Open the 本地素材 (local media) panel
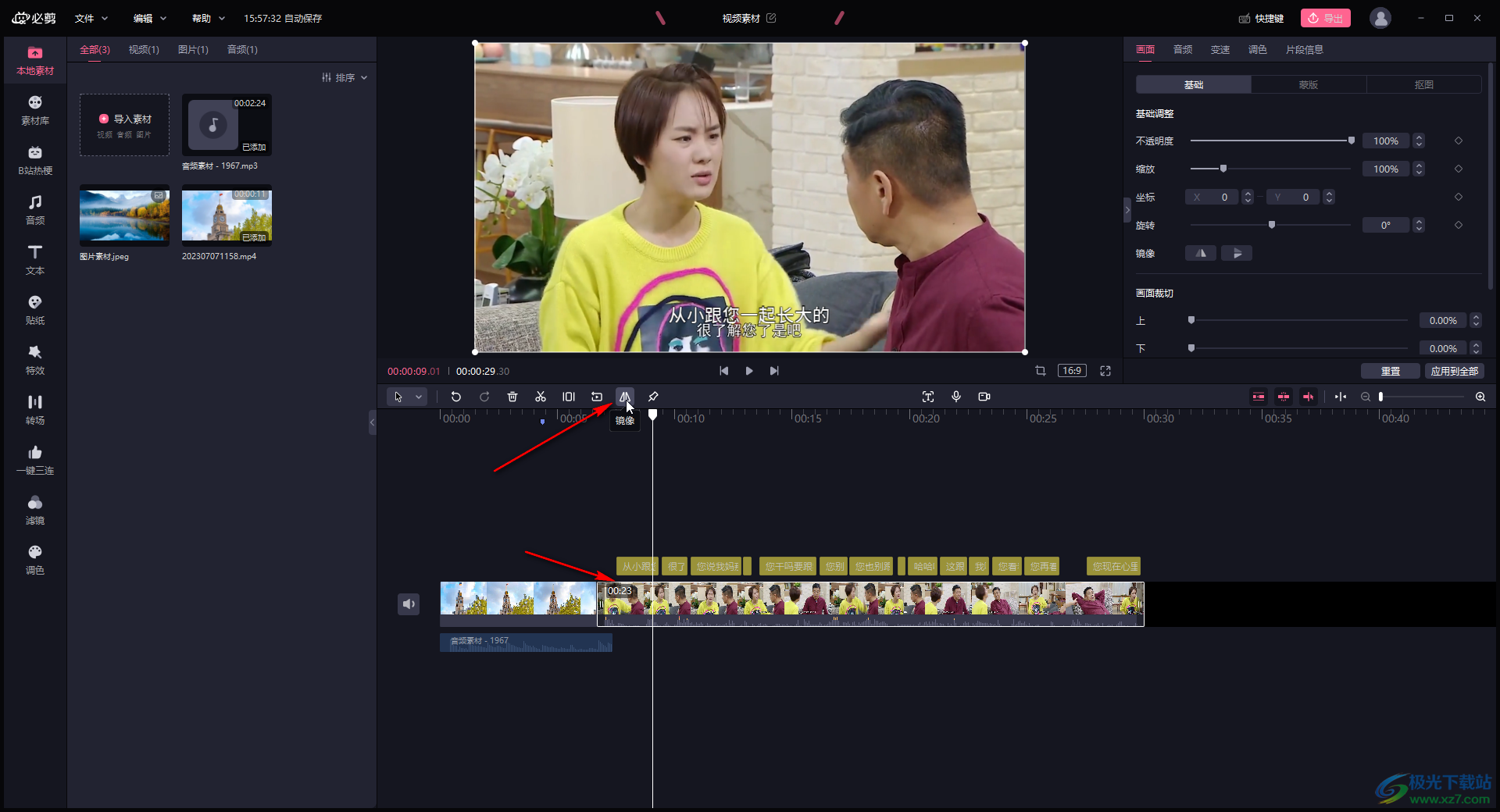Viewport: 1500px width, 812px height. [35, 61]
